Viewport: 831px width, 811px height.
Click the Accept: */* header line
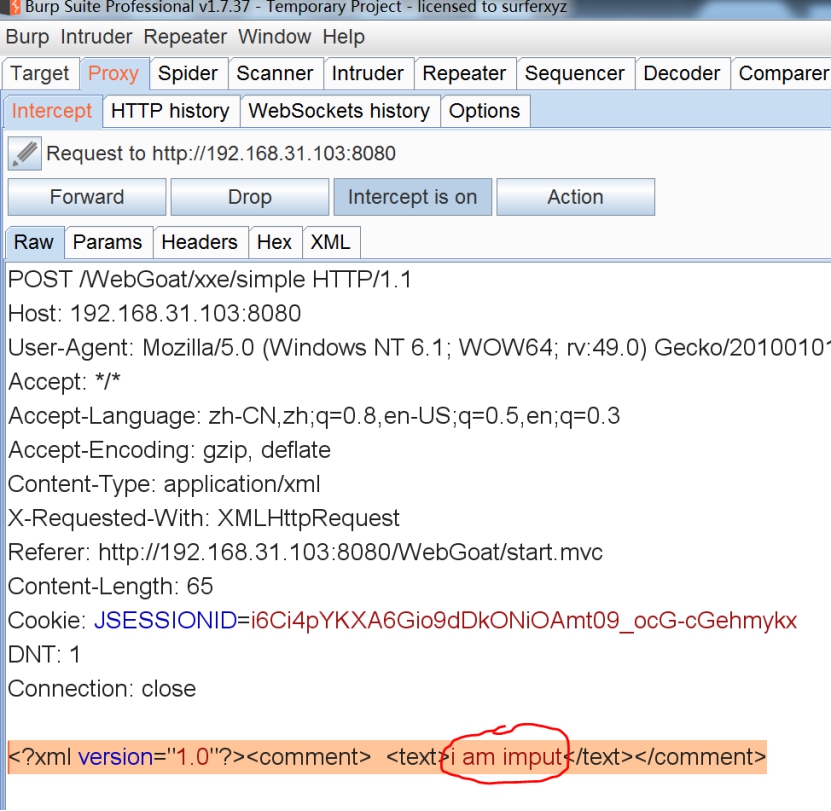[x=64, y=382]
